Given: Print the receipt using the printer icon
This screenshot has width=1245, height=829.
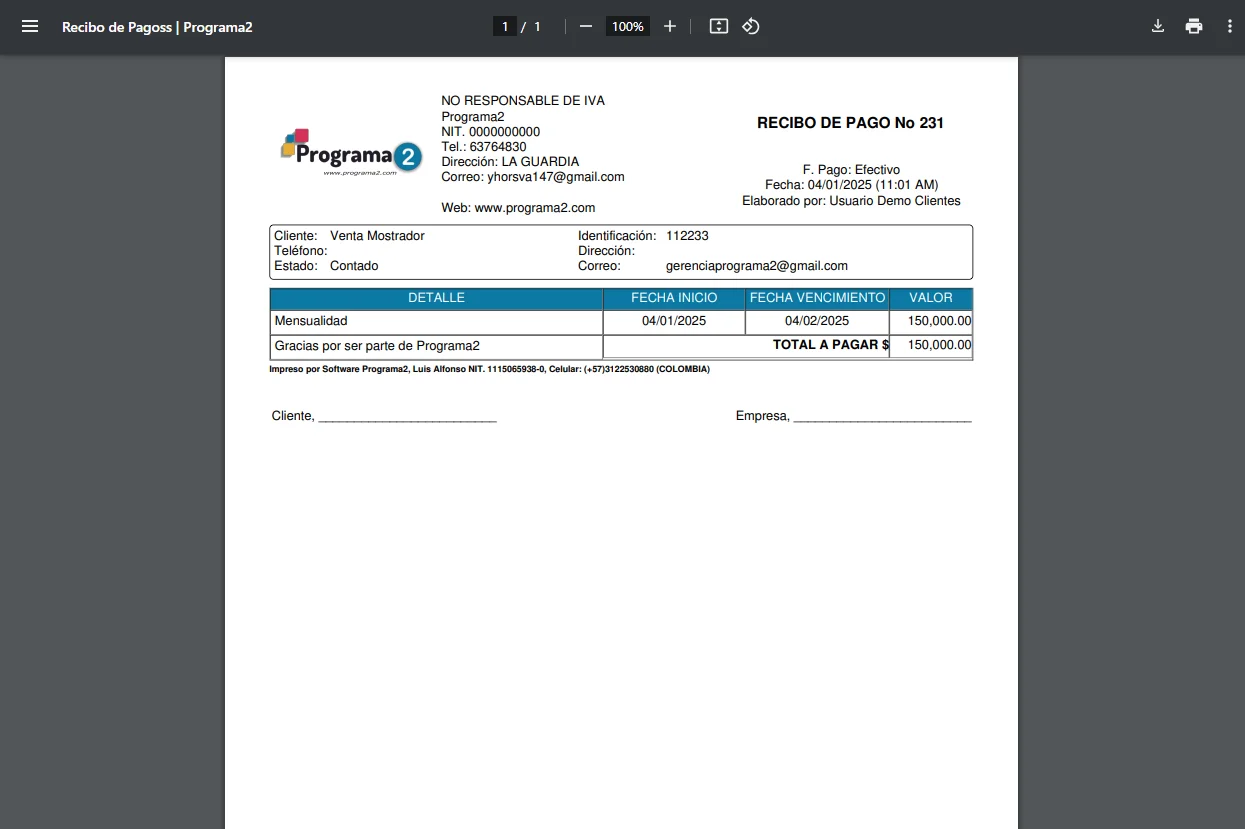Looking at the screenshot, I should (1194, 27).
